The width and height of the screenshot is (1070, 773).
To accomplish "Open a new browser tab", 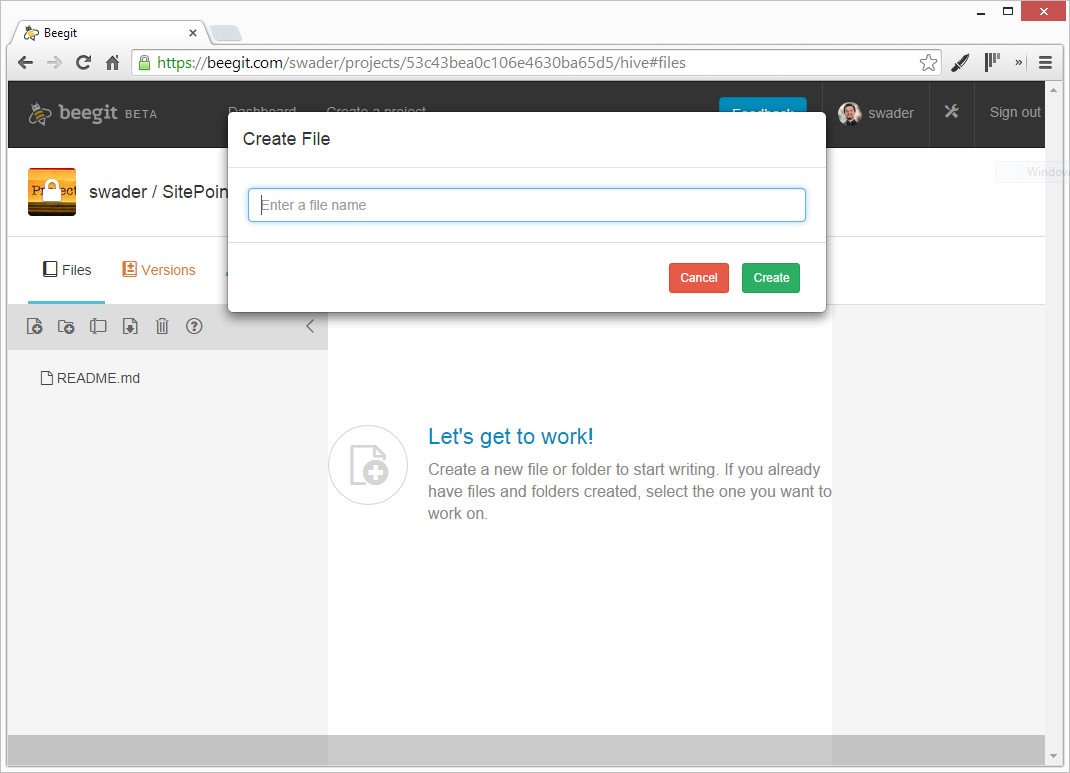I will pos(226,33).
